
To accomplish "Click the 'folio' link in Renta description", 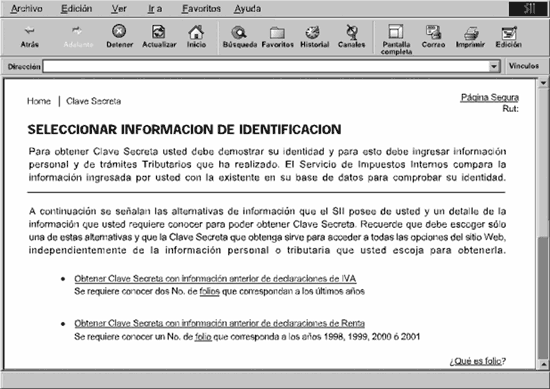I will coord(203,337).
